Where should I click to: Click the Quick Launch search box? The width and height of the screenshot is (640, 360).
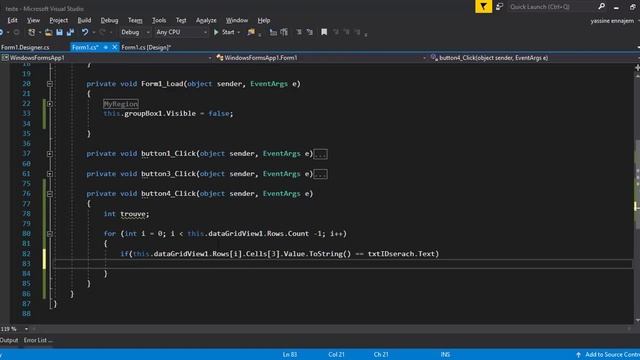coord(551,7)
